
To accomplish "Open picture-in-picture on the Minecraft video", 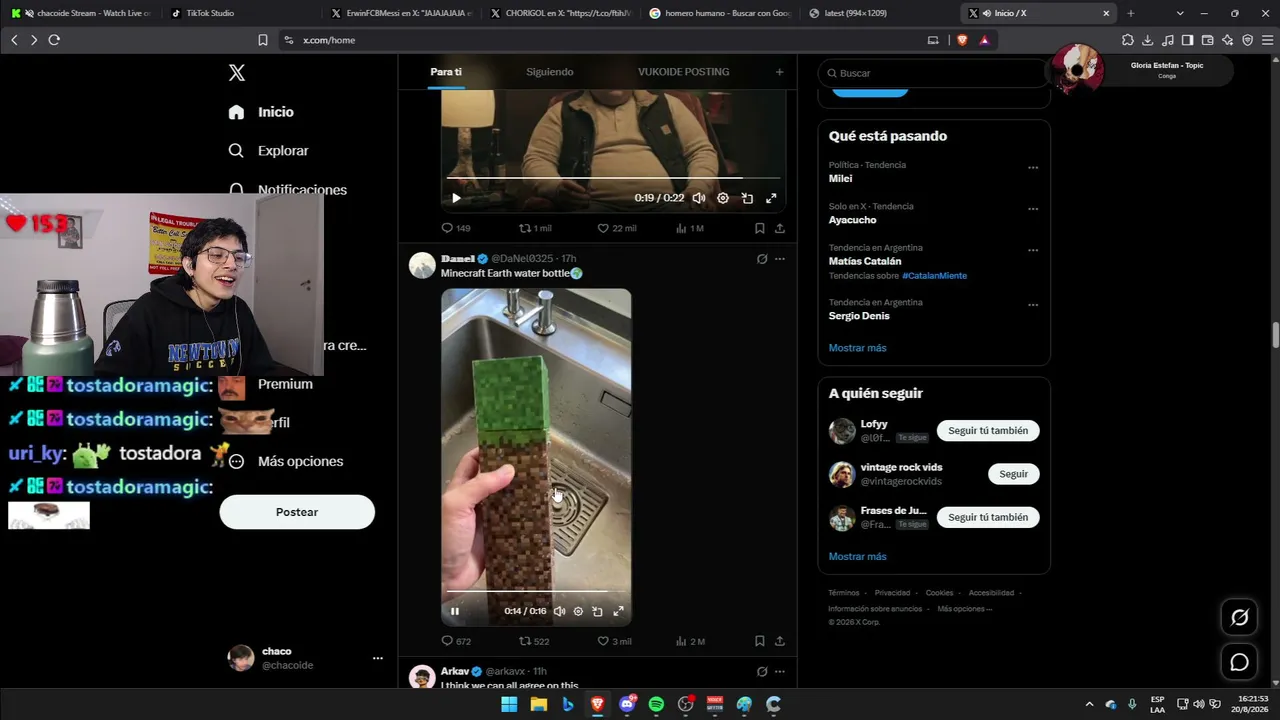I will click(597, 611).
